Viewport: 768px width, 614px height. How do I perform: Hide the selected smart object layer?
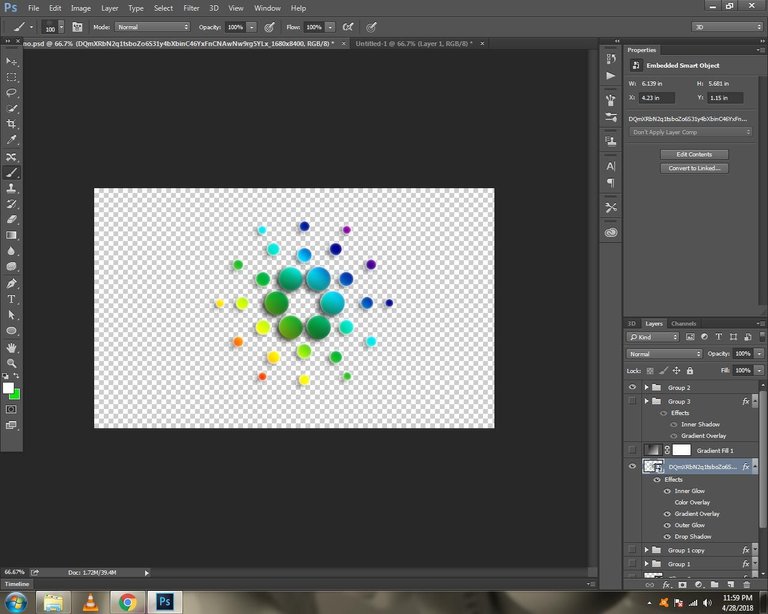[x=632, y=466]
